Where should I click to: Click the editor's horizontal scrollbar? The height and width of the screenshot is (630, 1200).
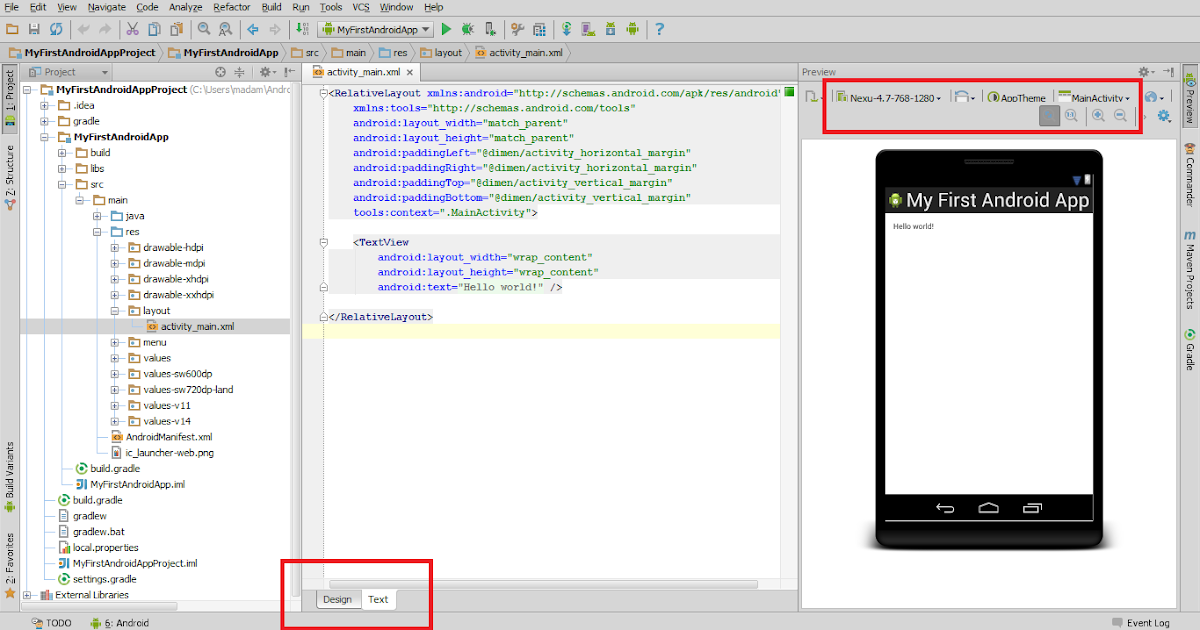545,583
